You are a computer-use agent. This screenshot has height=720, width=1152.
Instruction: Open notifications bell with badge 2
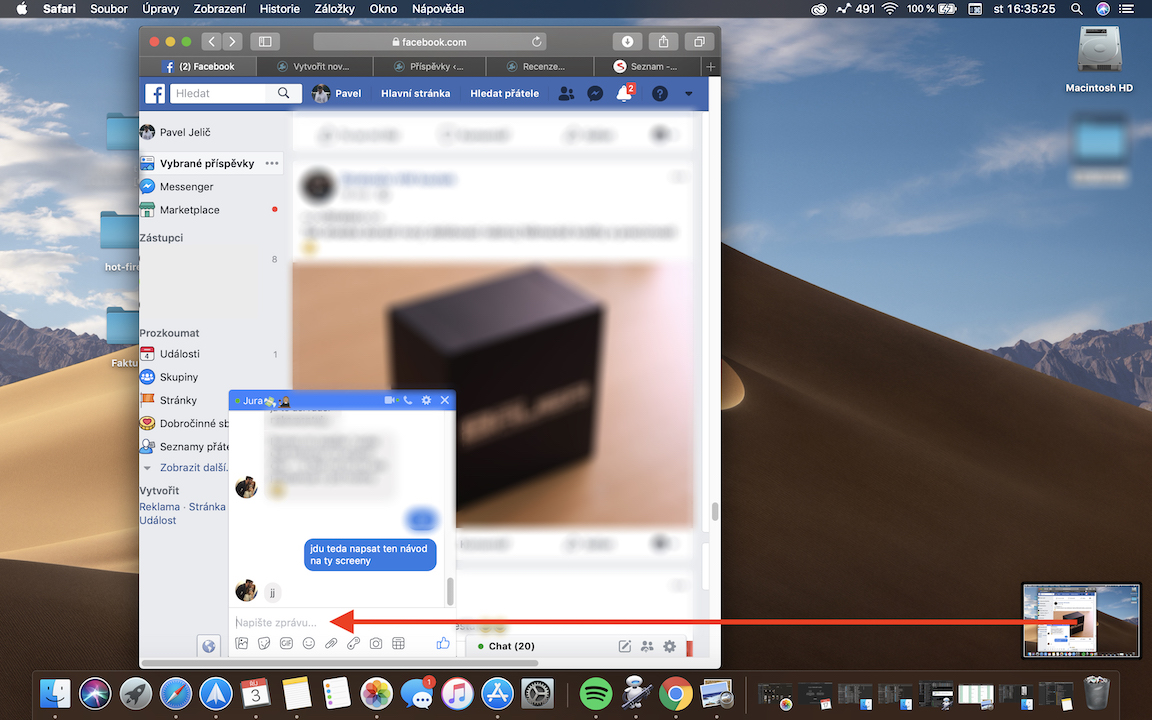624,93
